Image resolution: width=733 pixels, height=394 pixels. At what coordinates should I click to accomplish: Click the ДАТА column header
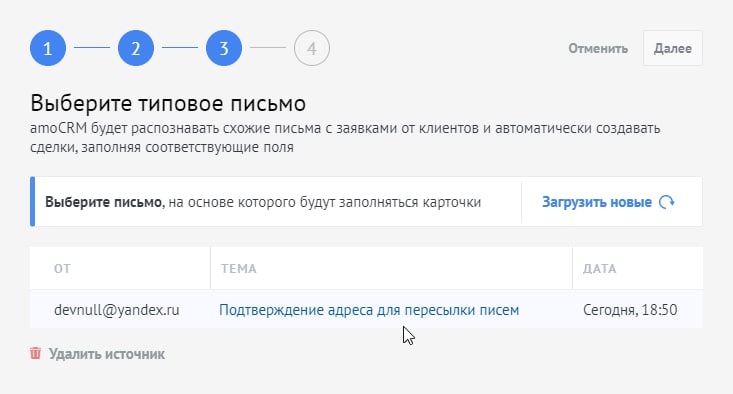(599, 269)
